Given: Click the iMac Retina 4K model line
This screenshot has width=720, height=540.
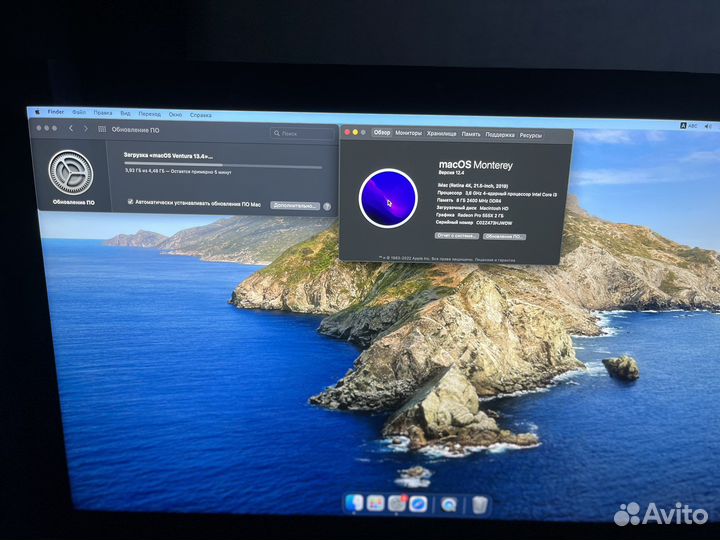Looking at the screenshot, I should [472, 186].
